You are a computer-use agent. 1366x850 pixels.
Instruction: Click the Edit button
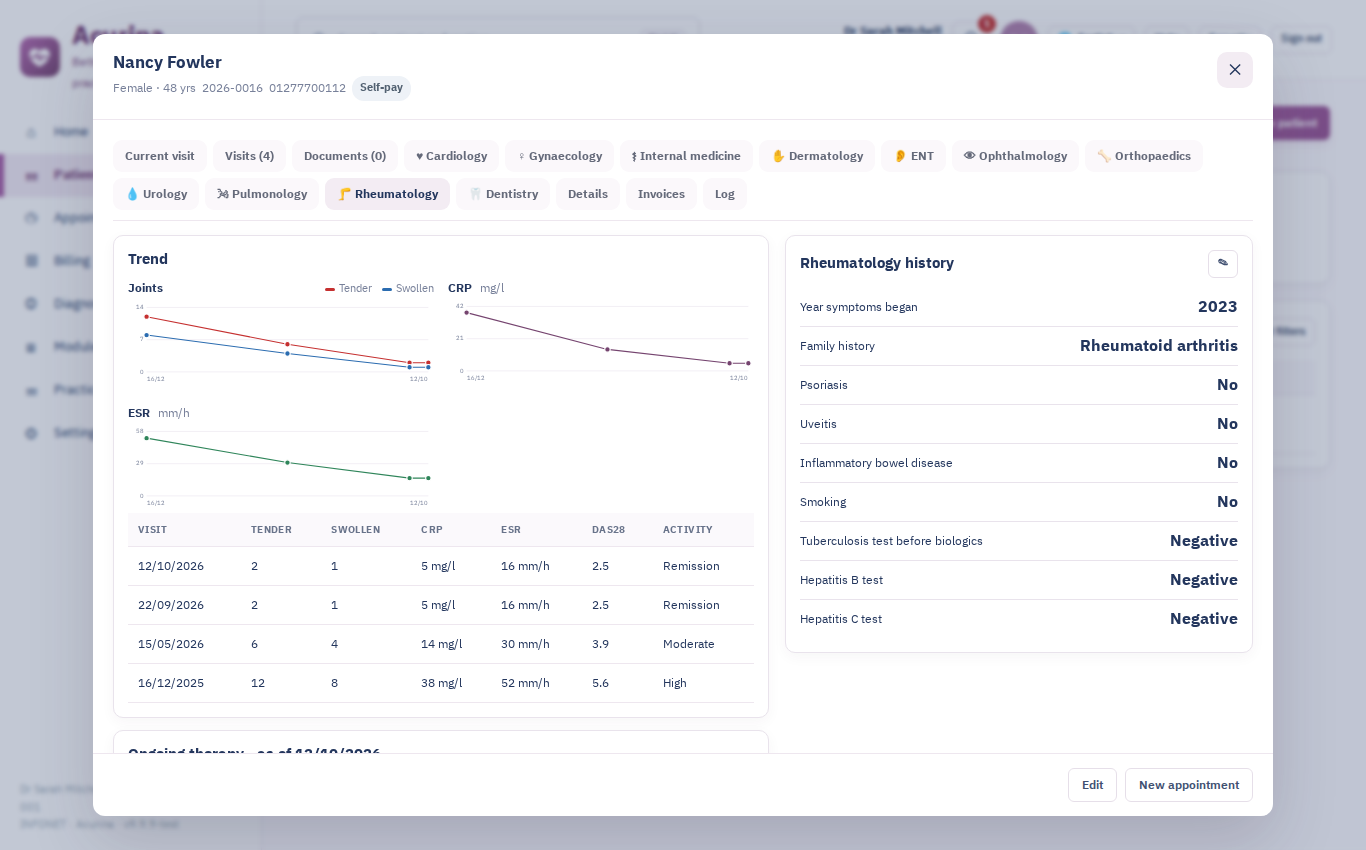[1092, 785]
